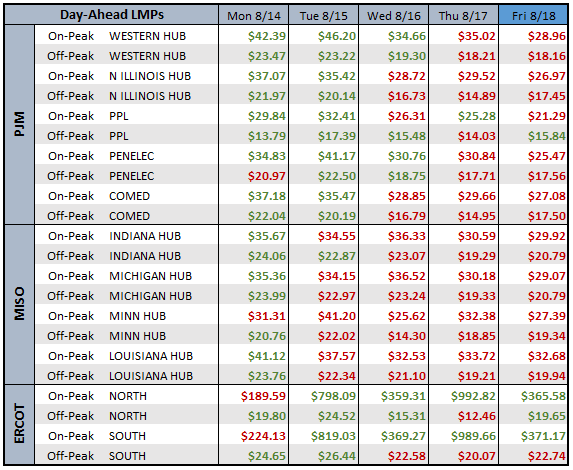Select the highlighted Fri 8/18 column header
Image resolution: width=573 pixels, height=470 pixels.
(533, 15)
